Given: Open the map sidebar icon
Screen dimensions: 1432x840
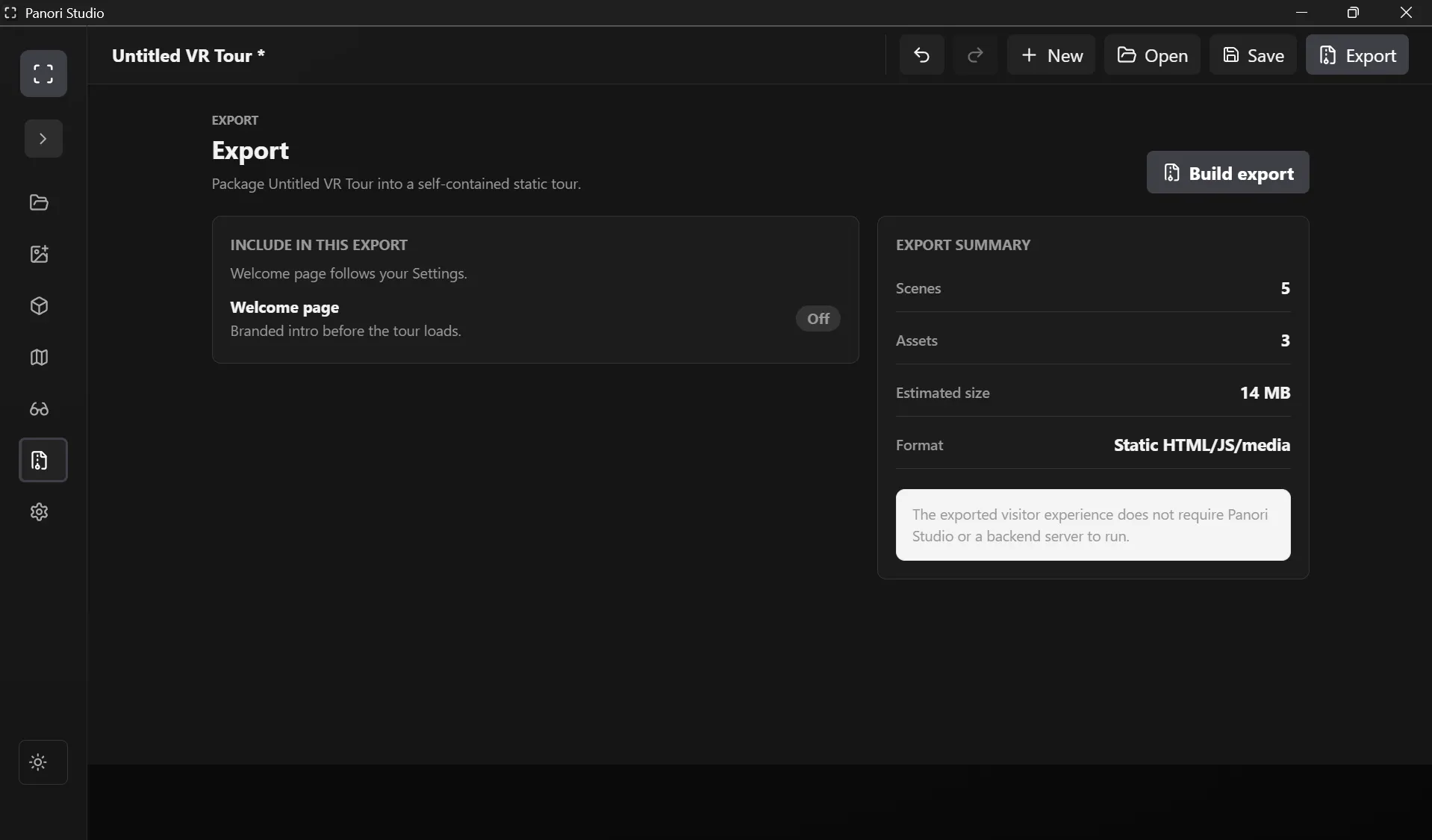Looking at the screenshot, I should 39,357.
